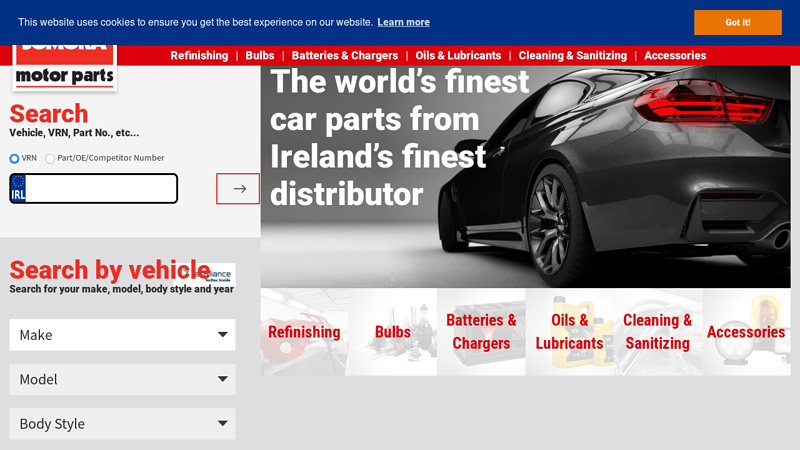800x450 pixels.
Task: Expand the Body Style dropdown
Action: pyautogui.click(x=122, y=423)
